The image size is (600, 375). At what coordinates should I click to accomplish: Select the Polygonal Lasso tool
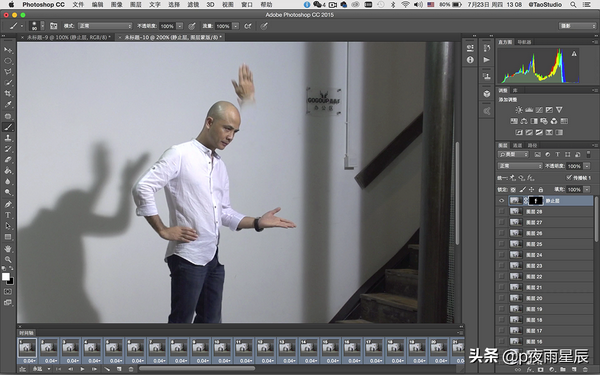(8, 72)
